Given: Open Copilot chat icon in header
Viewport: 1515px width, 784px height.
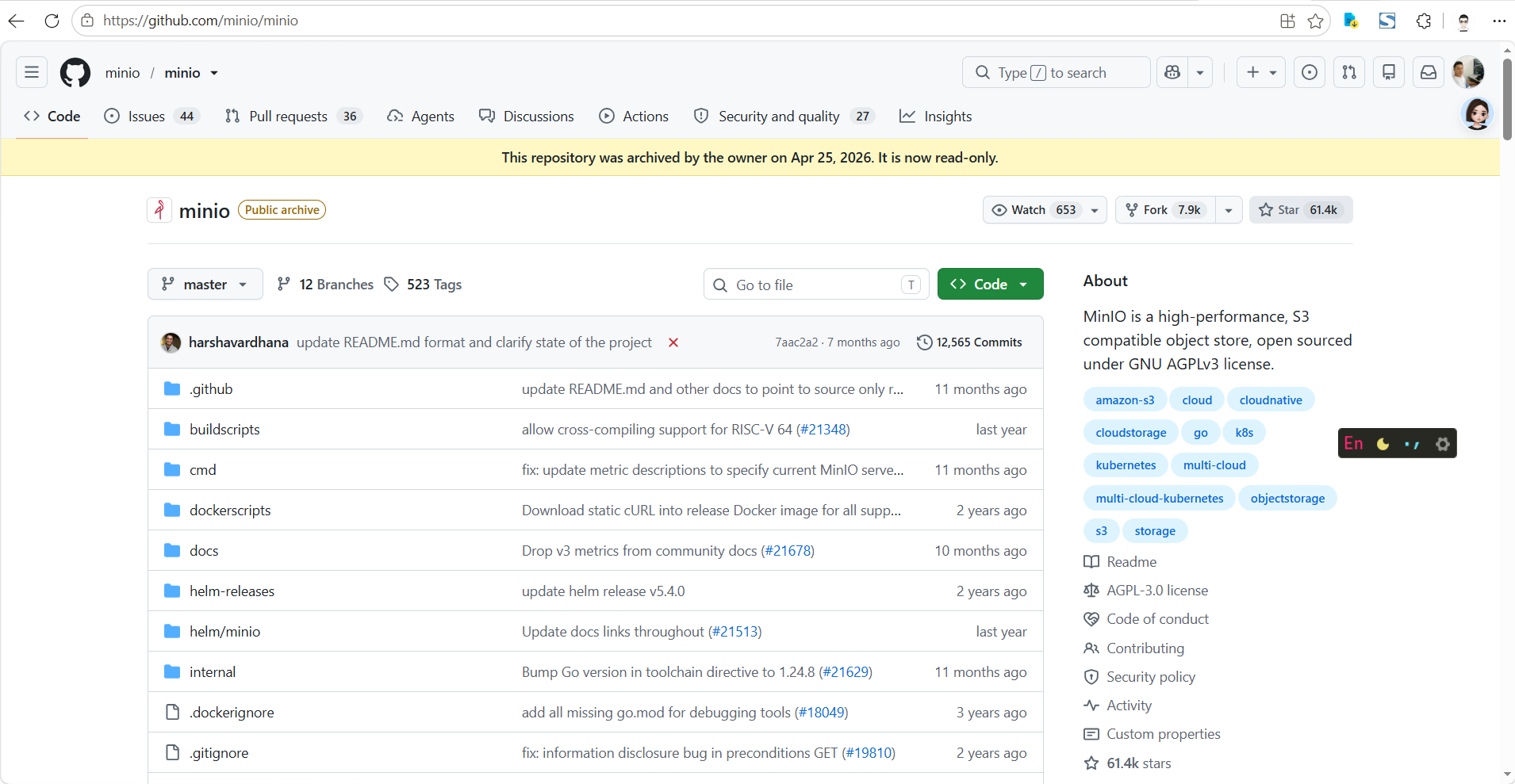Looking at the screenshot, I should pos(1172,73).
